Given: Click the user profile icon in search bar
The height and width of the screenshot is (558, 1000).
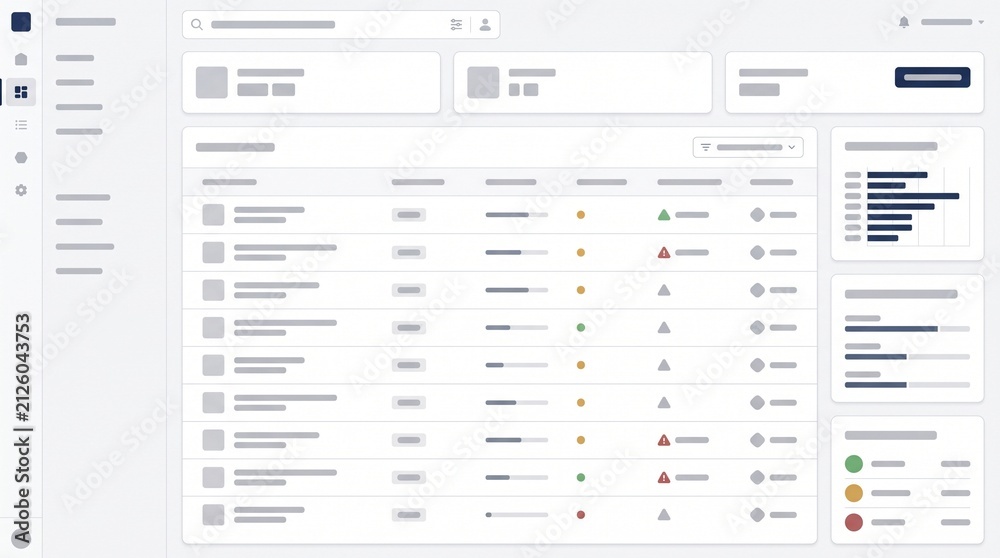Looking at the screenshot, I should (485, 24).
